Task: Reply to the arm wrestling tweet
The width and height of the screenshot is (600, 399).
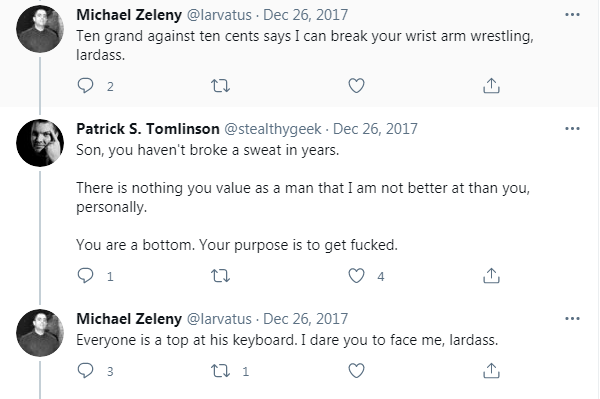Action: click(x=85, y=86)
